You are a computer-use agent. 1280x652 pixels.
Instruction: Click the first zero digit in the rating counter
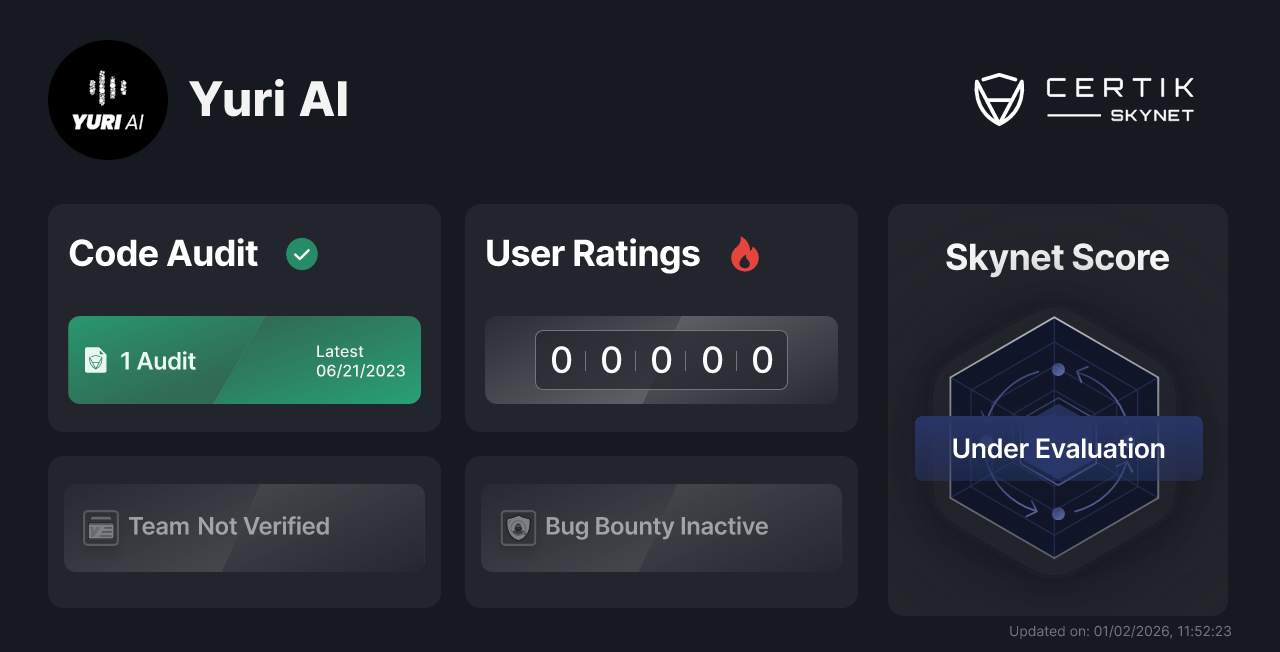coord(562,360)
